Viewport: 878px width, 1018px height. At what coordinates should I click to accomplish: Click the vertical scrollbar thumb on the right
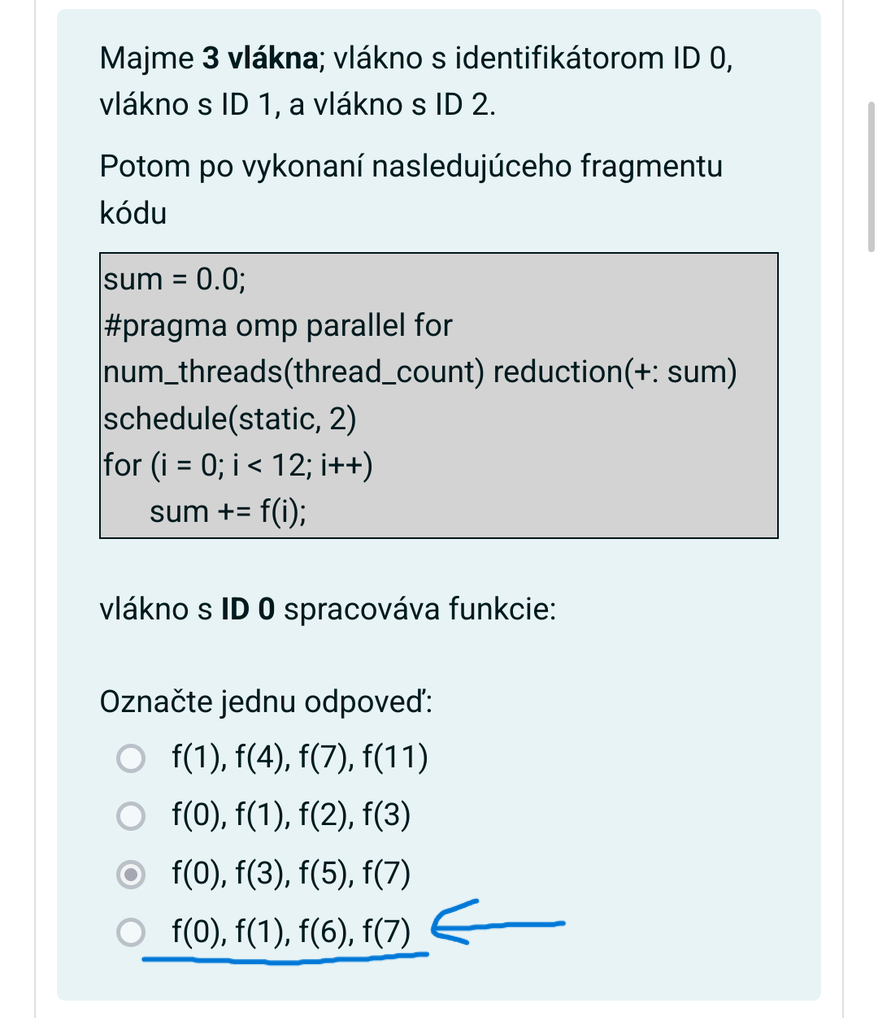pyautogui.click(x=872, y=177)
